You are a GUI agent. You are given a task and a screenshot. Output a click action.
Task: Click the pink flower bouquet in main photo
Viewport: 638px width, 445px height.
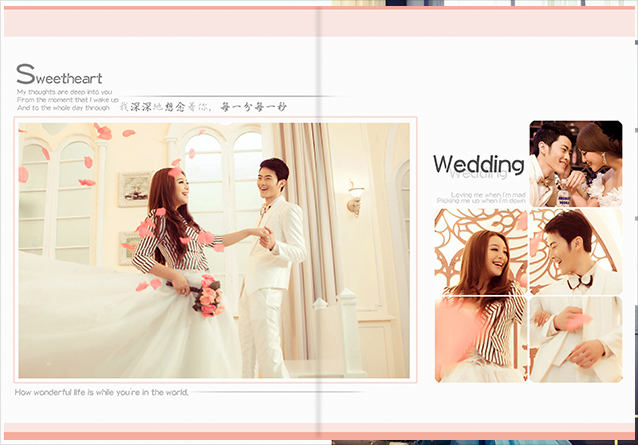point(208,296)
